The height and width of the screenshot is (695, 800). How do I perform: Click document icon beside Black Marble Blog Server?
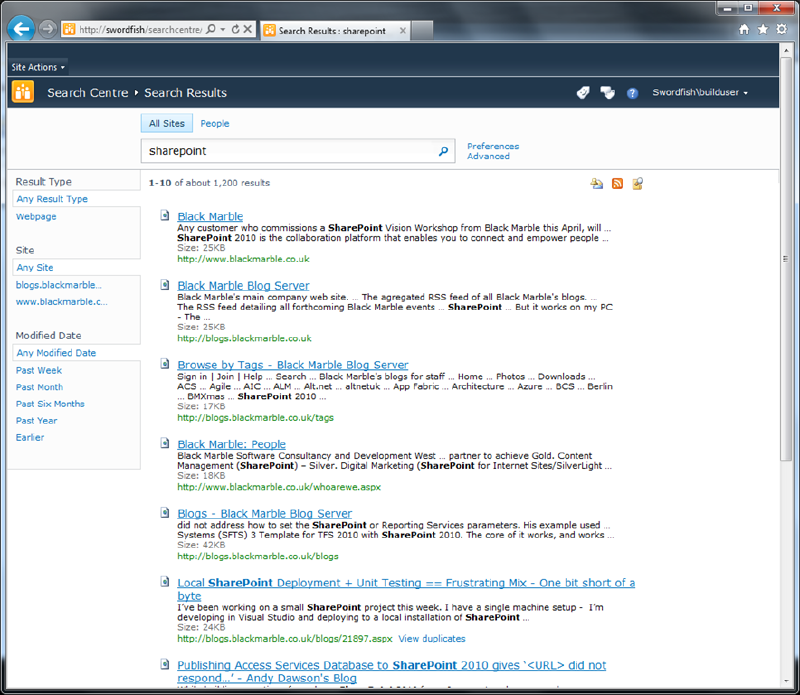point(165,285)
